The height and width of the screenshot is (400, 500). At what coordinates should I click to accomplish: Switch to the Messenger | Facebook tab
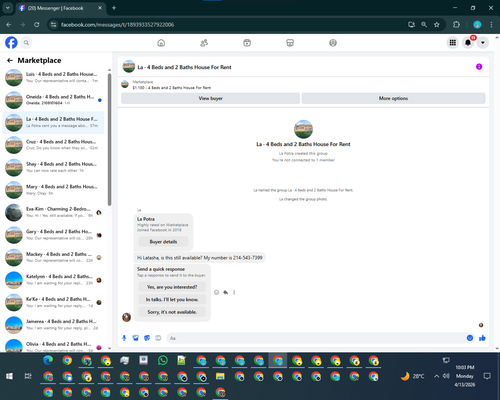(x=60, y=8)
